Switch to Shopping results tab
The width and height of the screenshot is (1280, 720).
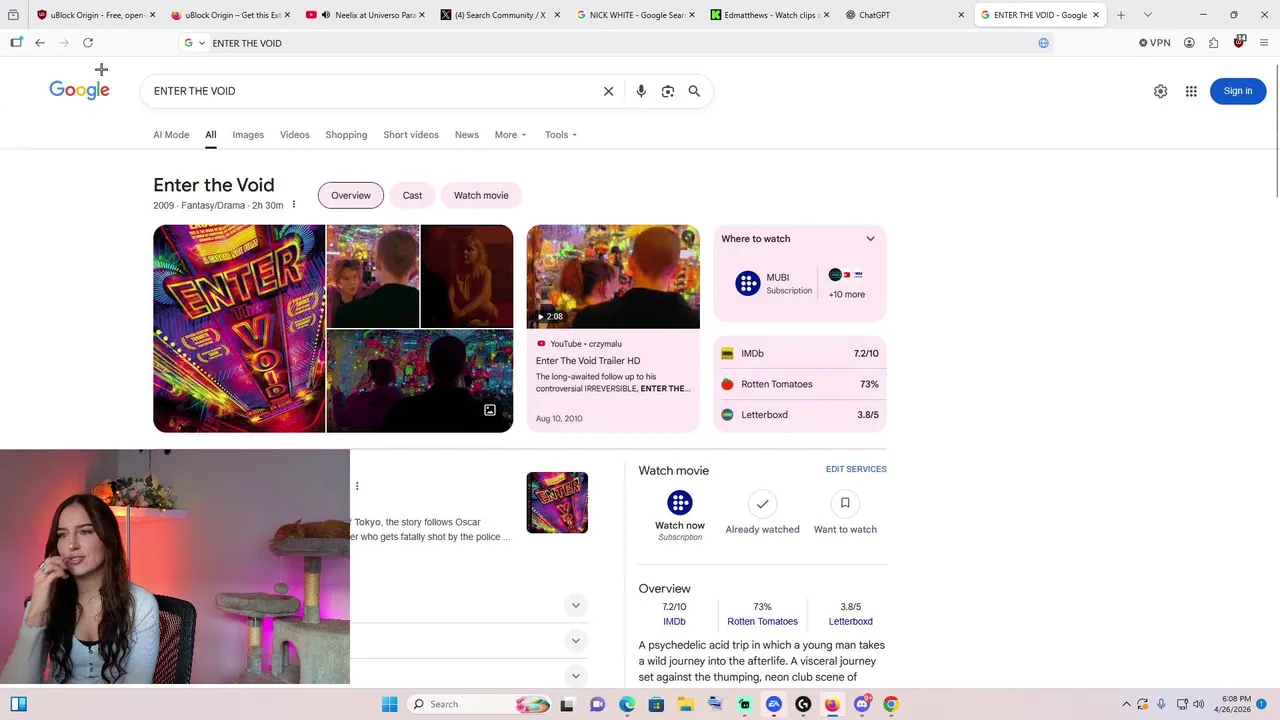coord(346,135)
